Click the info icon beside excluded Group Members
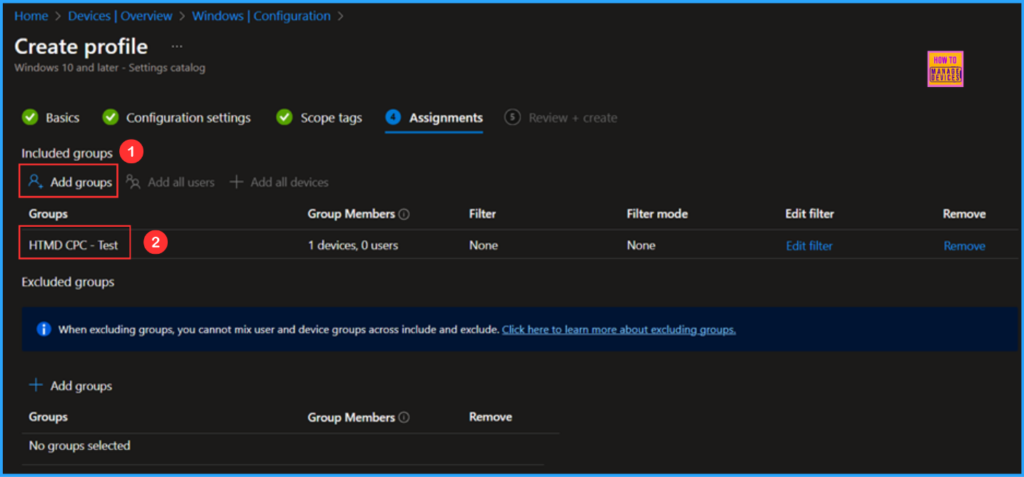Image resolution: width=1024 pixels, height=477 pixels. pyautogui.click(x=404, y=417)
